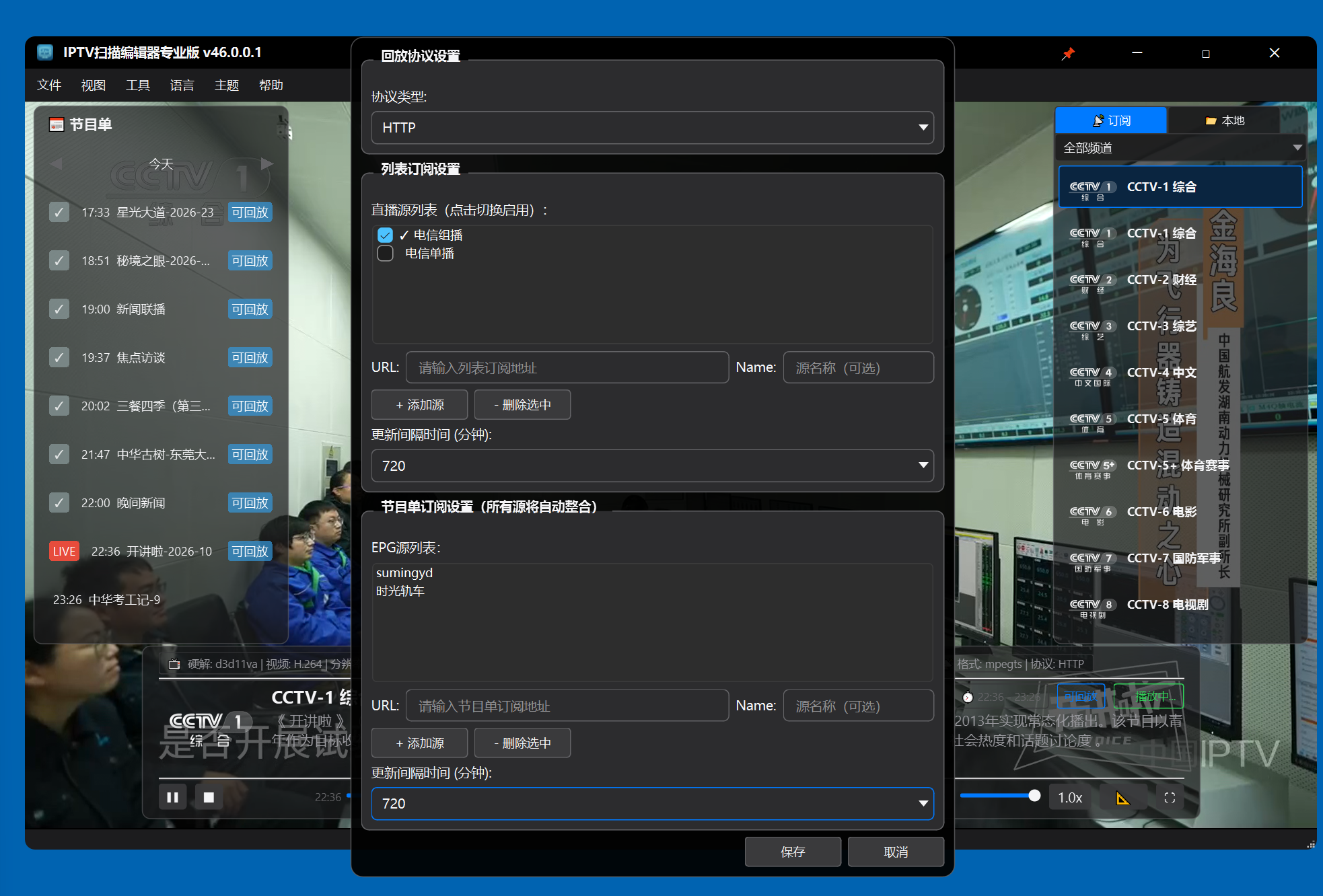The image size is (1323, 896).
Task: Click the hardware decode info icon
Action: click(x=174, y=664)
